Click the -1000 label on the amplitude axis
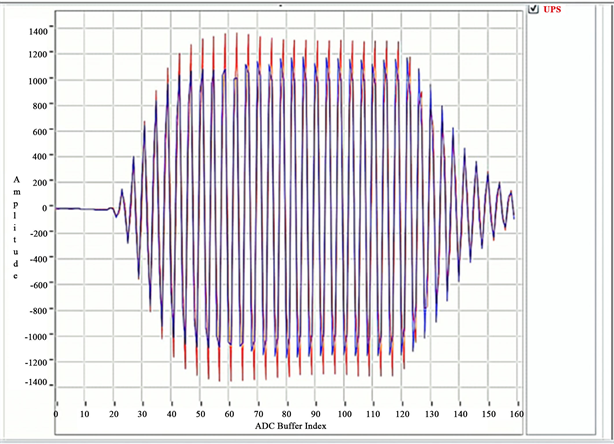The width and height of the screenshot is (614, 444). [37, 334]
